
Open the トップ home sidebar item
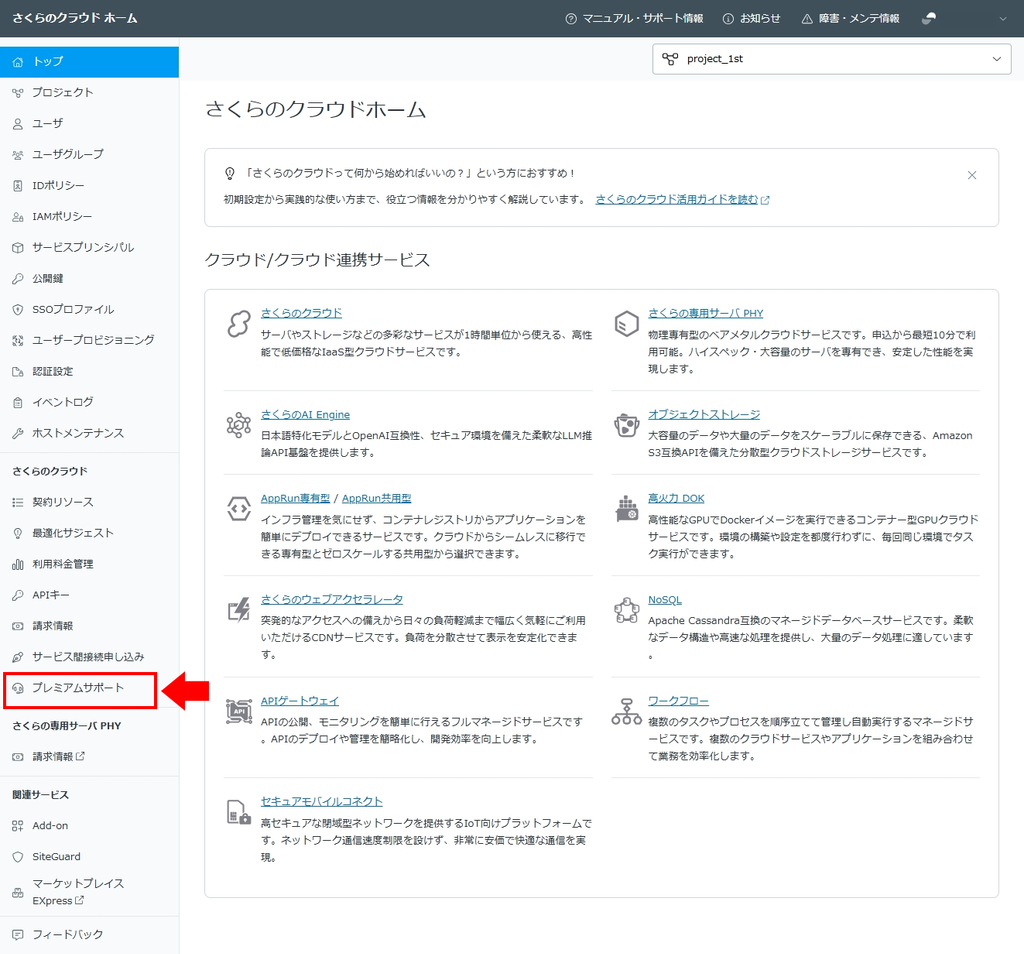coord(89,61)
